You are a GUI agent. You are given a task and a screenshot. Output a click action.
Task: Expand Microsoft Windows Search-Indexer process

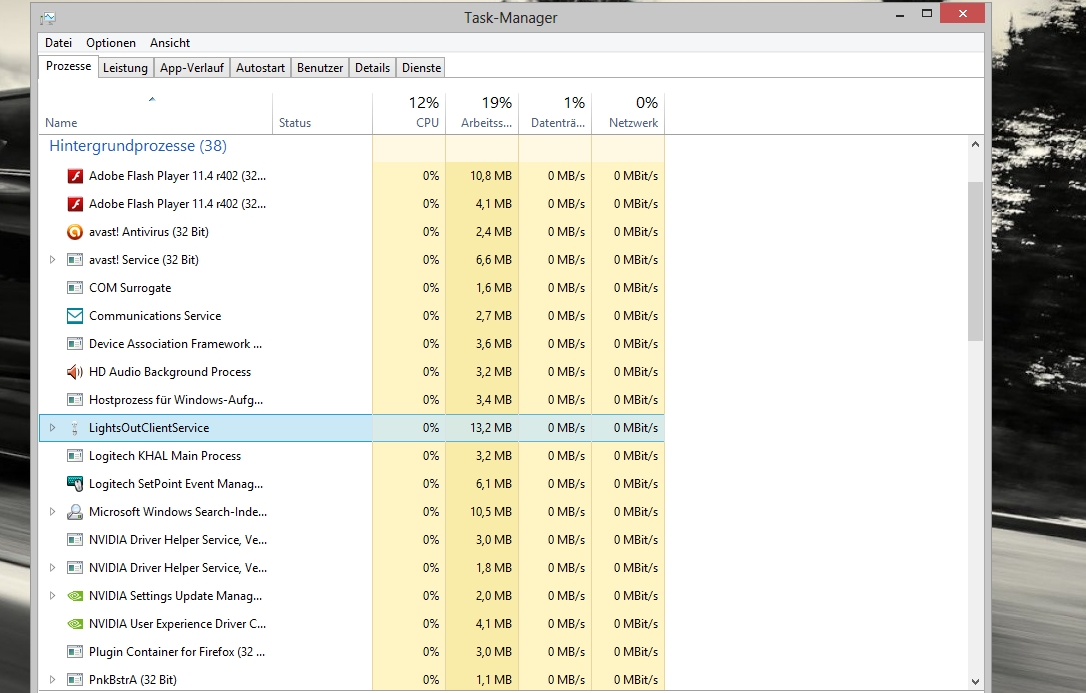[x=53, y=512]
